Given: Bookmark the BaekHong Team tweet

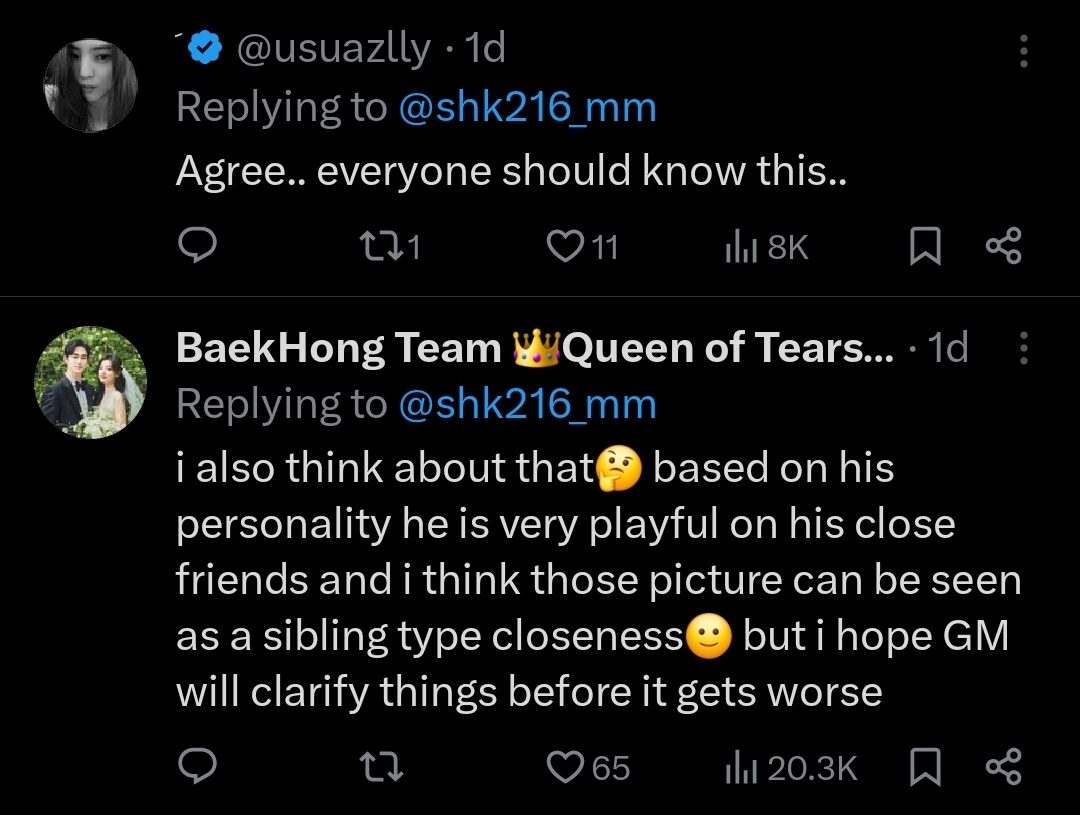Looking at the screenshot, I should point(925,767).
